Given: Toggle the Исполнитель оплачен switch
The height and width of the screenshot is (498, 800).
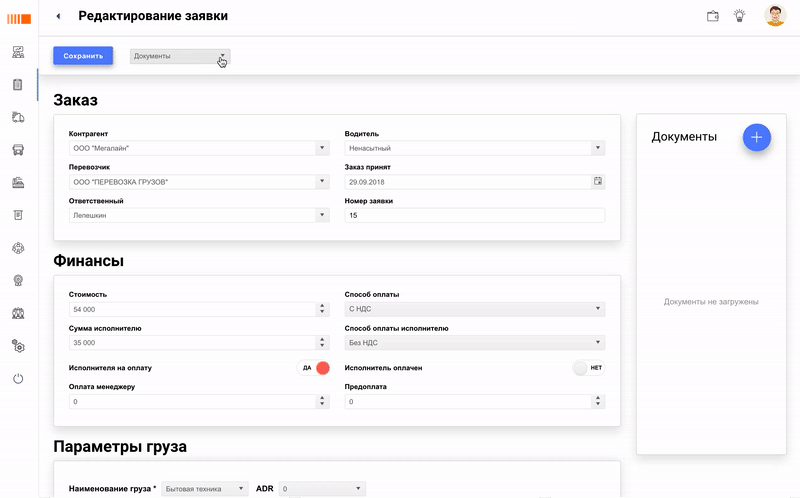Looking at the screenshot, I should coord(588,368).
